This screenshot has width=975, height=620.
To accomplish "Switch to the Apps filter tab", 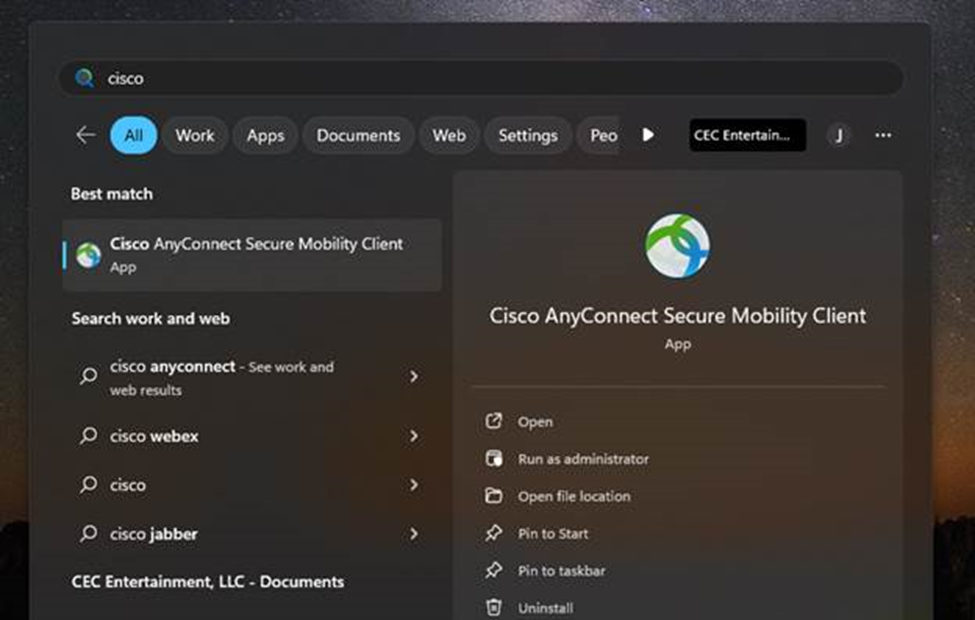I will (265, 135).
